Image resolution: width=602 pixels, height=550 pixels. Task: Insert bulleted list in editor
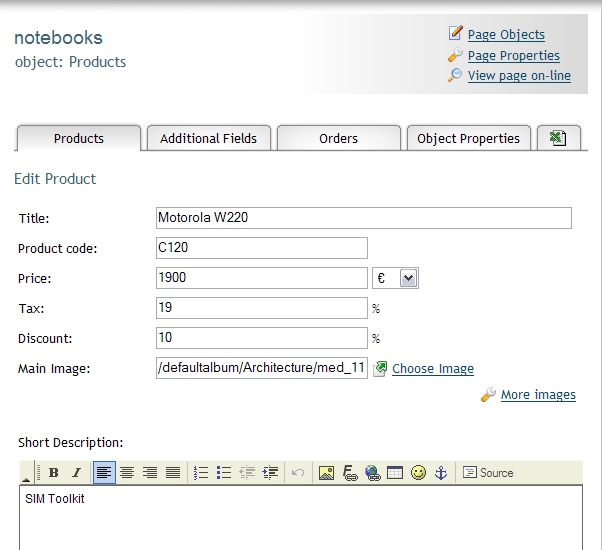(224, 472)
